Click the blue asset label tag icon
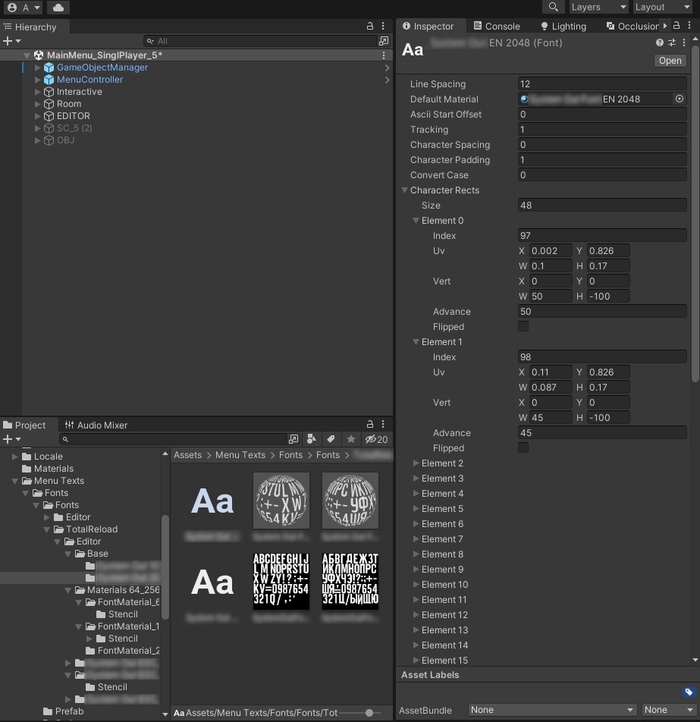Screen dimensions: 700x722 688,692
